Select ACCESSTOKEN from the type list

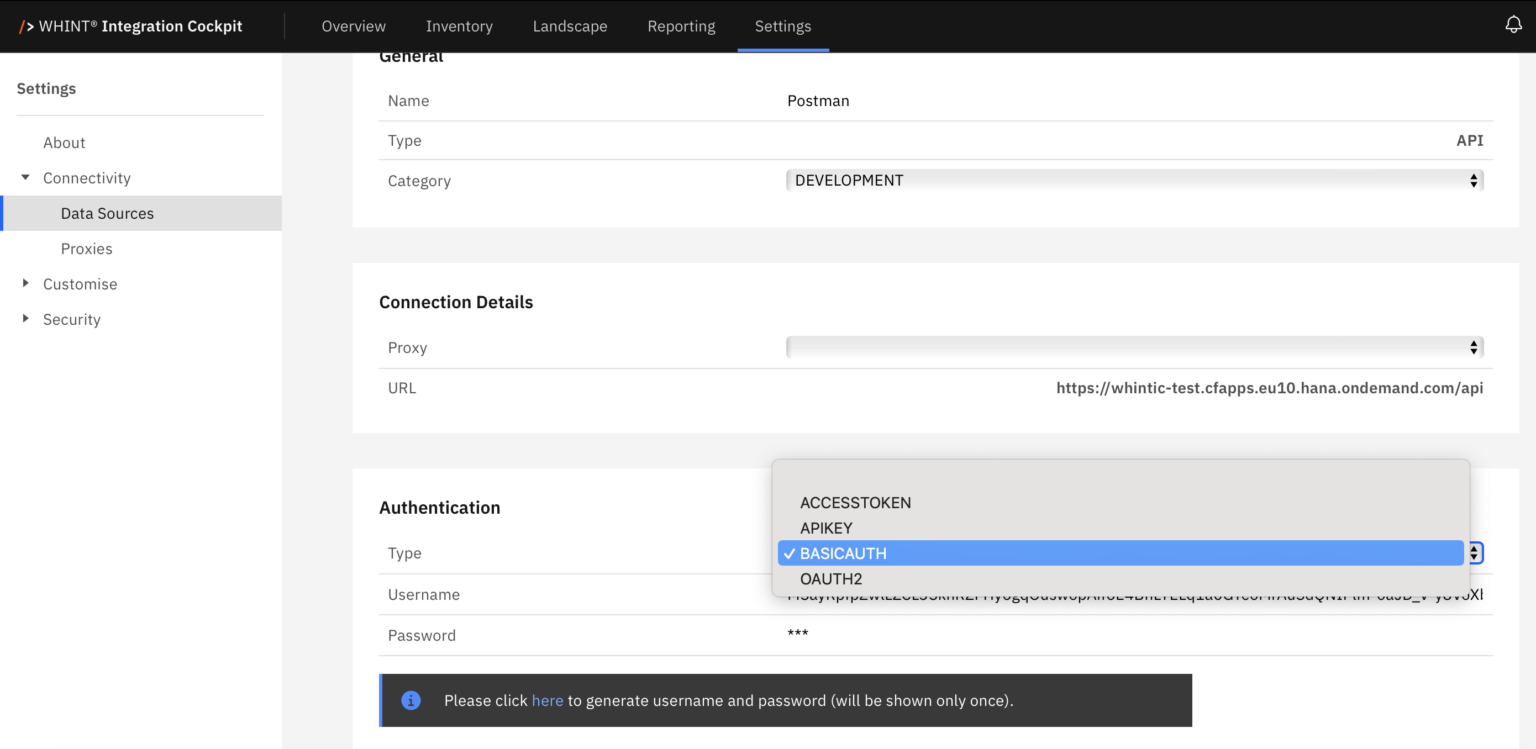[855, 503]
